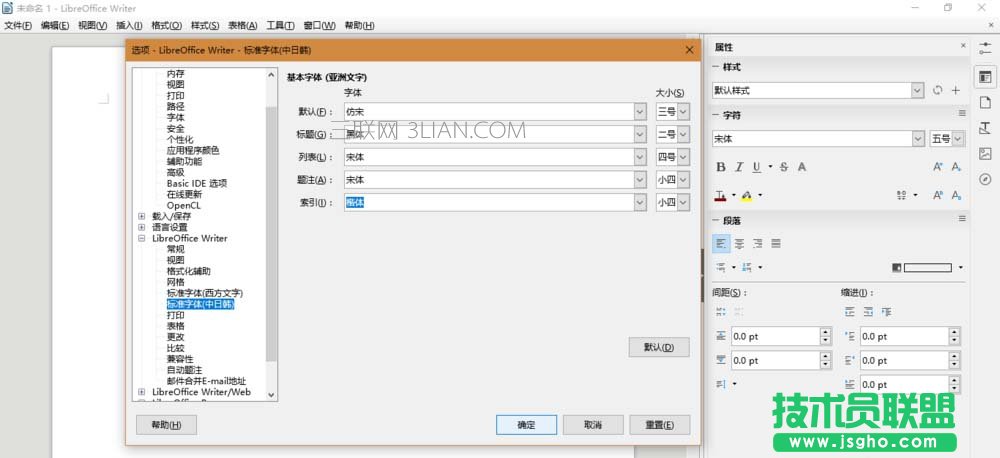Expand the 载入/保存 tree node
The width and height of the screenshot is (1000, 458).
(142, 216)
